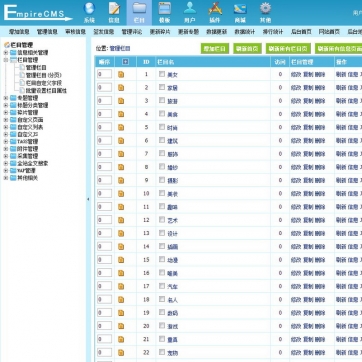Open 管理评论 in the submenu bar
The image size is (362, 362).
[132, 32]
